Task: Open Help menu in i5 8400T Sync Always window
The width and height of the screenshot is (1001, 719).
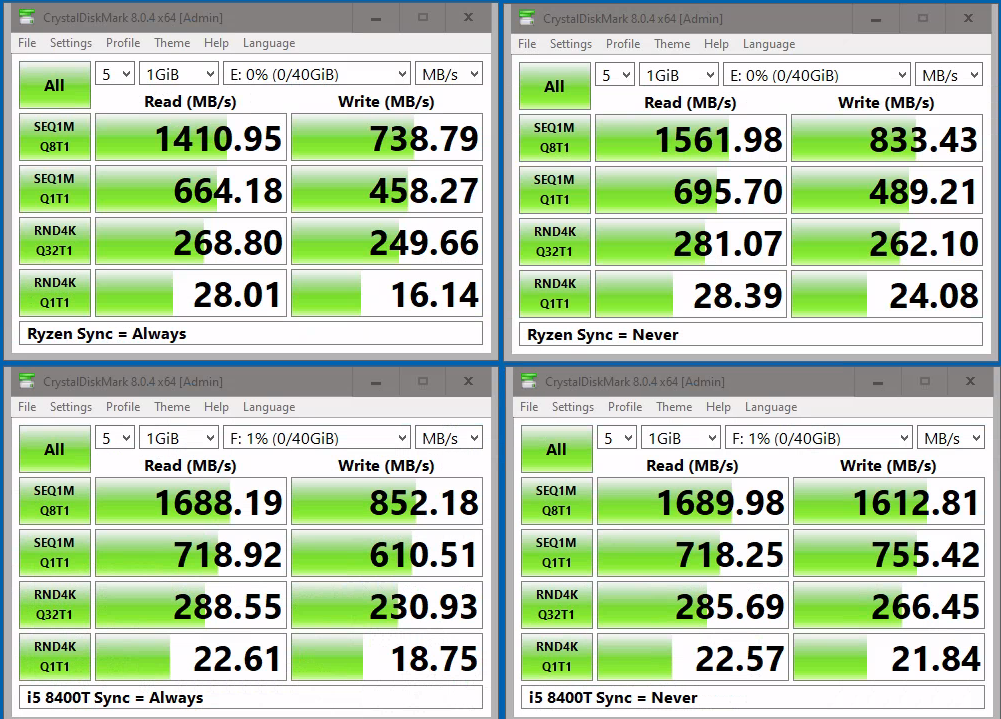Action: [216, 407]
